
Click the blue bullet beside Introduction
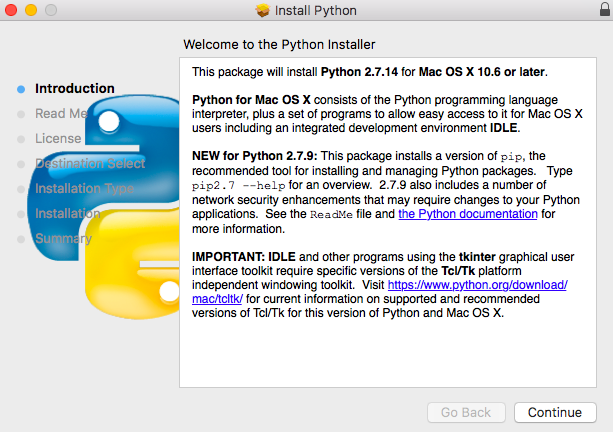tap(21, 88)
